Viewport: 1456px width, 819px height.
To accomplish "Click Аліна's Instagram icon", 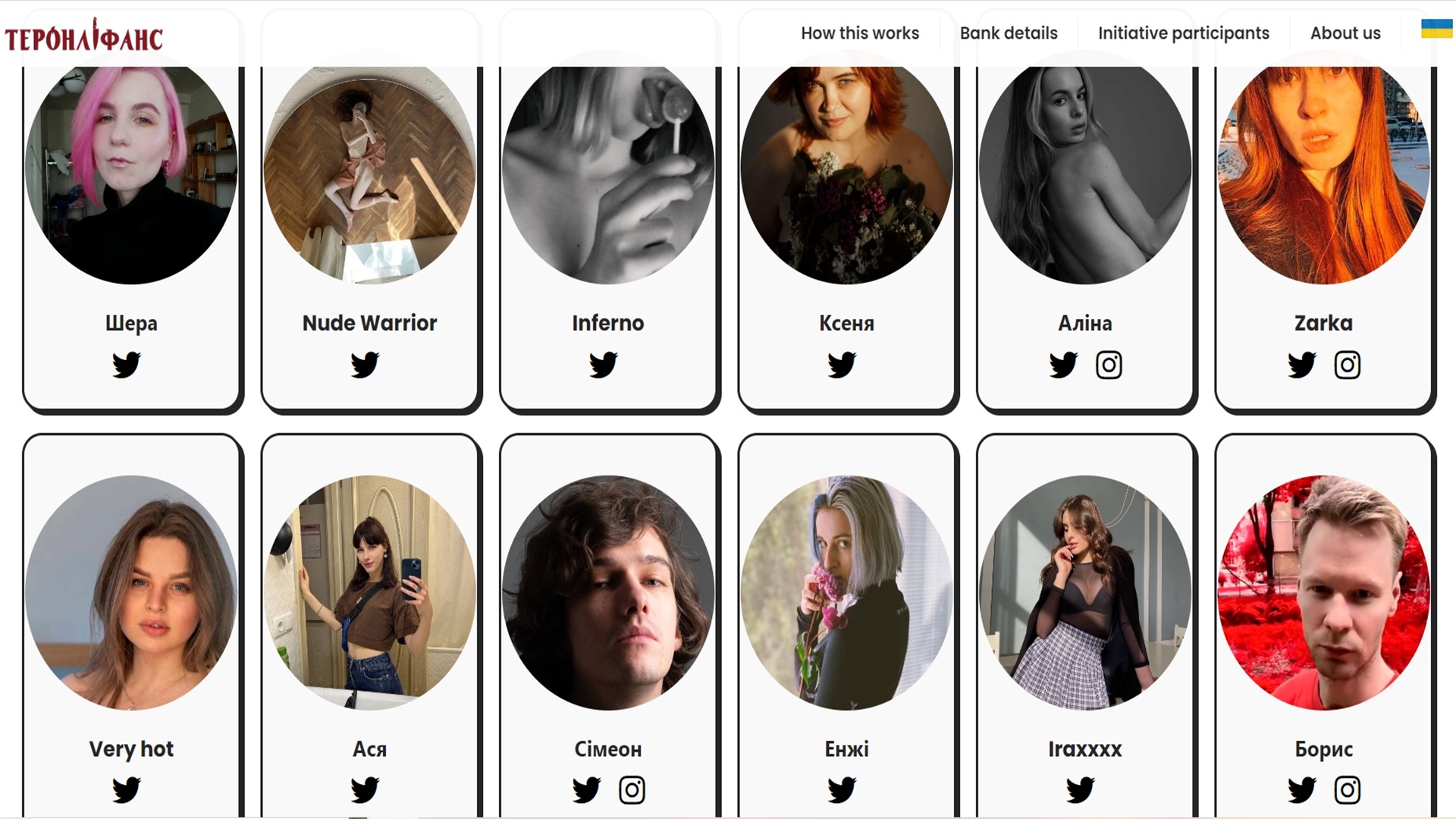I will coord(1109,365).
